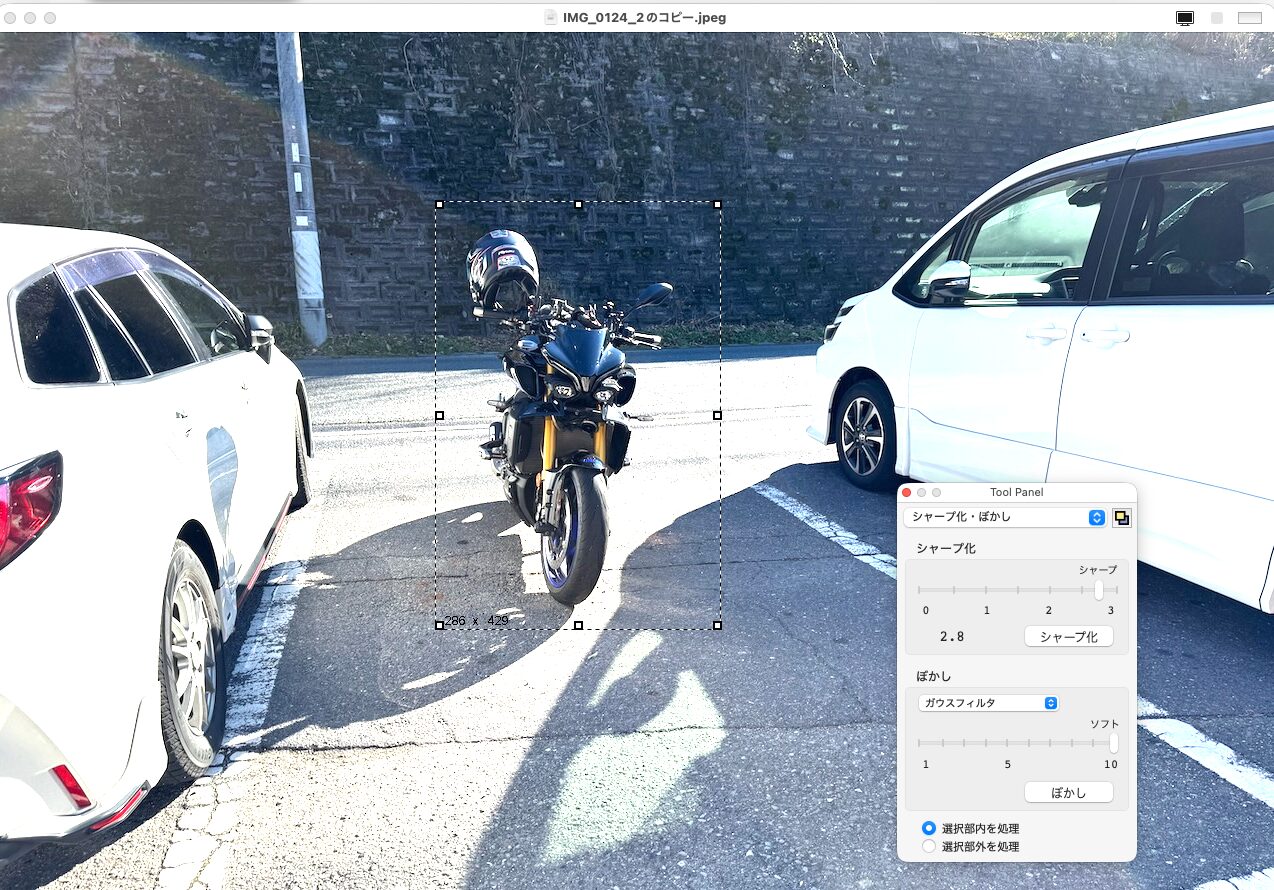Click the monitor display icon in title bar
Screen dimensions: 1274x890
click(1185, 18)
